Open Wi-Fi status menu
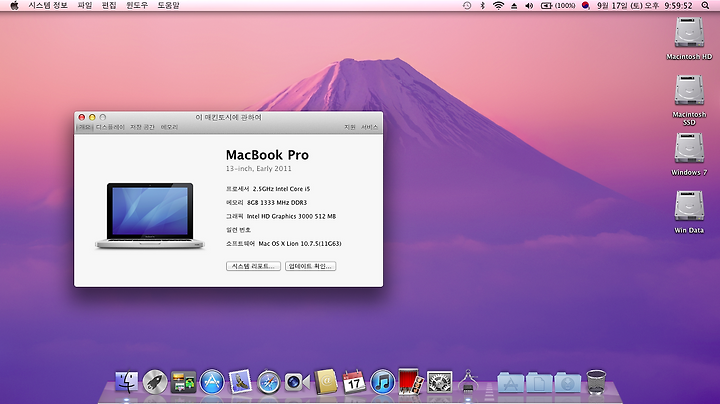Screen dimensions: 720x404 pyautogui.click(x=498, y=6)
